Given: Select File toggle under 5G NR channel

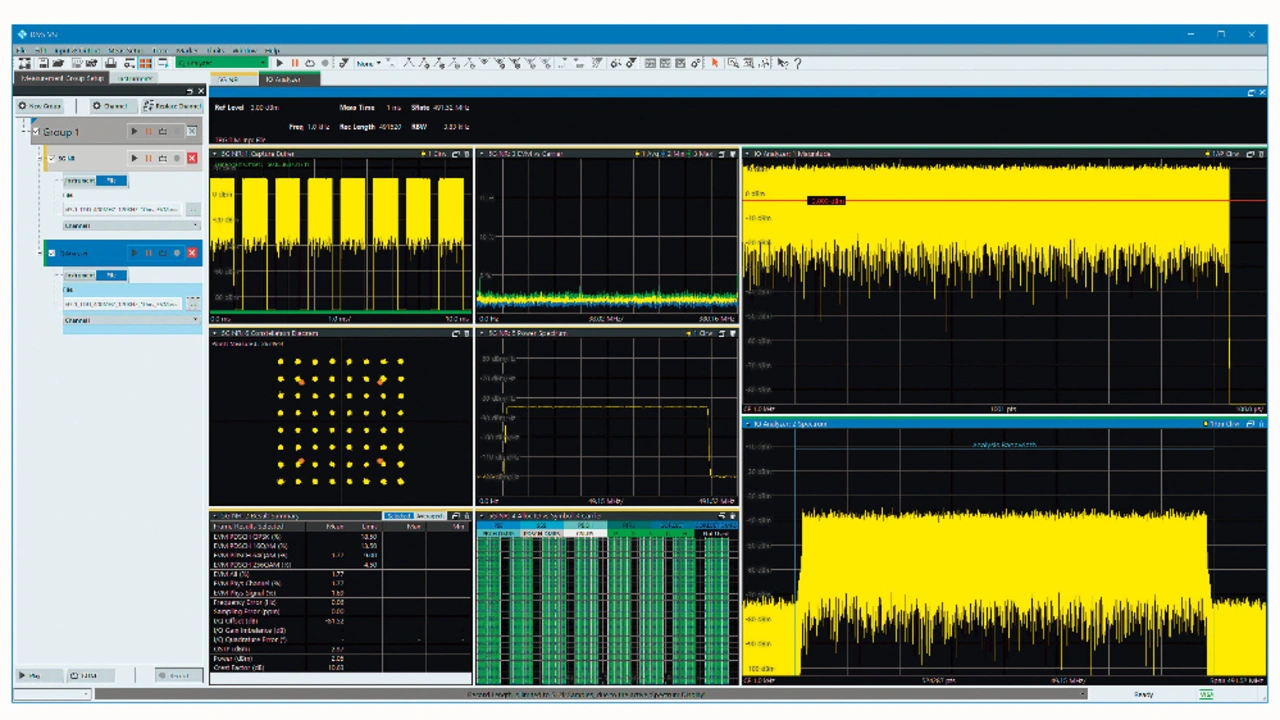Looking at the screenshot, I should (x=111, y=180).
